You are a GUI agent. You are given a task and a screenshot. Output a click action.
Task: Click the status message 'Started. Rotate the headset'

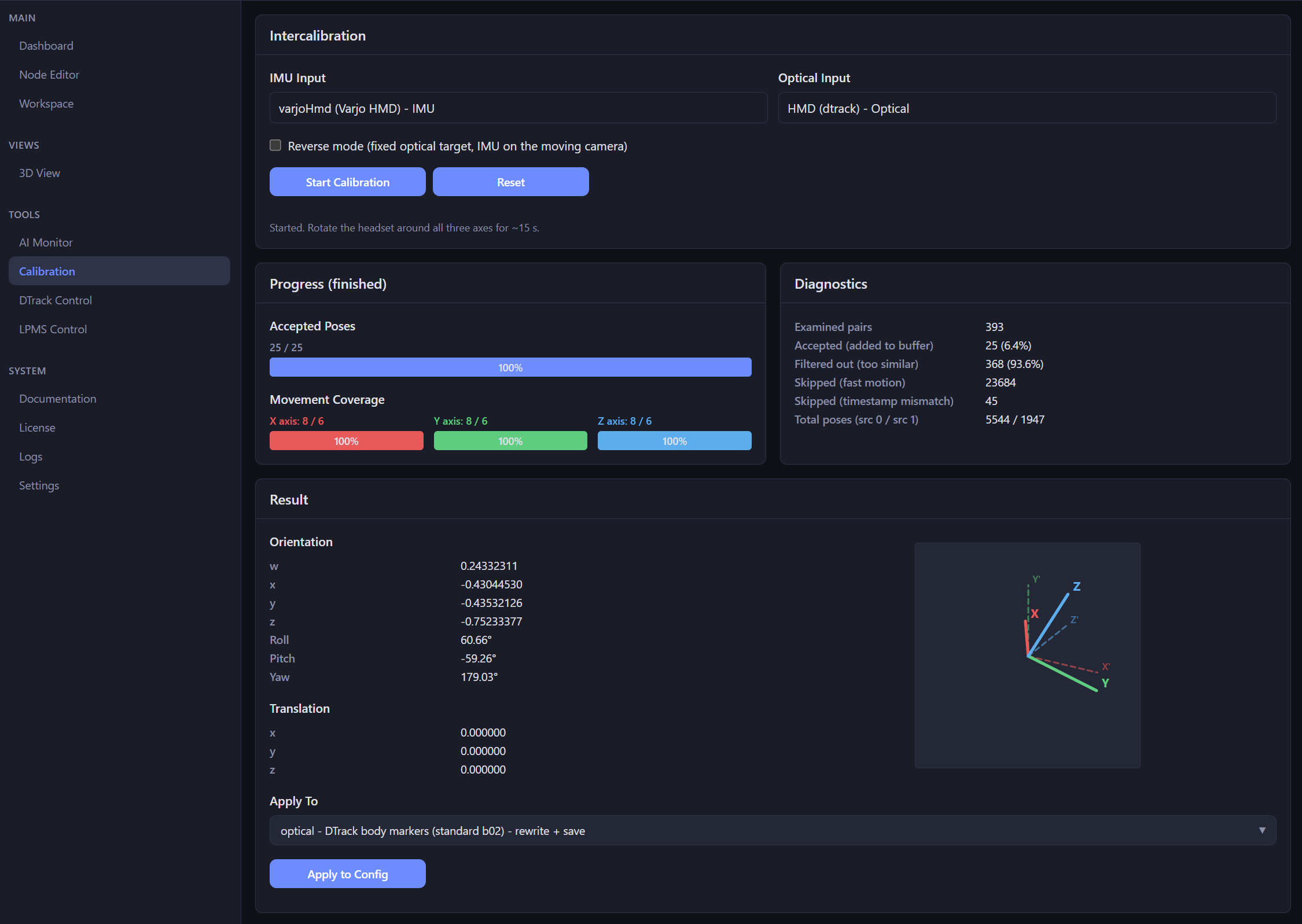click(x=404, y=228)
